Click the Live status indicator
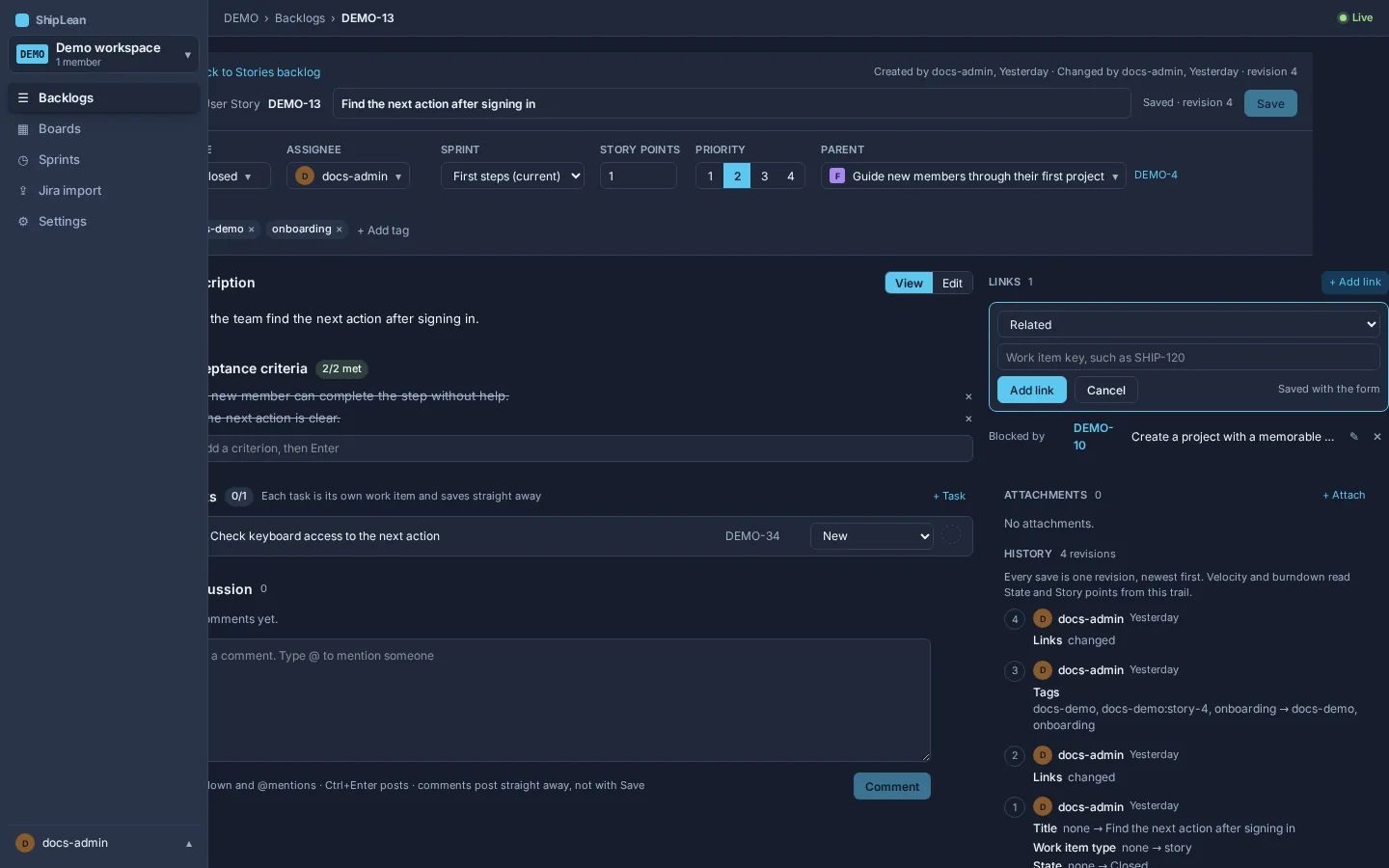This screenshot has height=868, width=1389. coord(1355,17)
